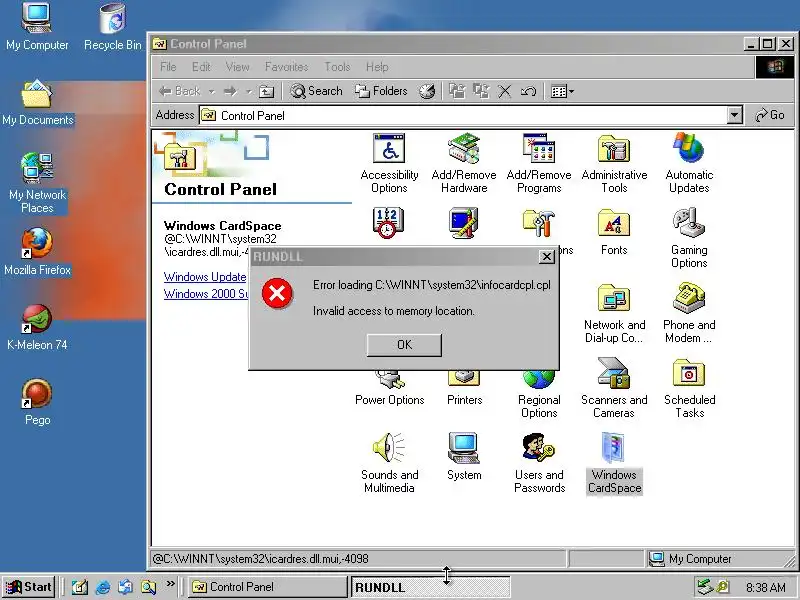
Task: Click the Undo toolbar icon
Action: (x=528, y=91)
